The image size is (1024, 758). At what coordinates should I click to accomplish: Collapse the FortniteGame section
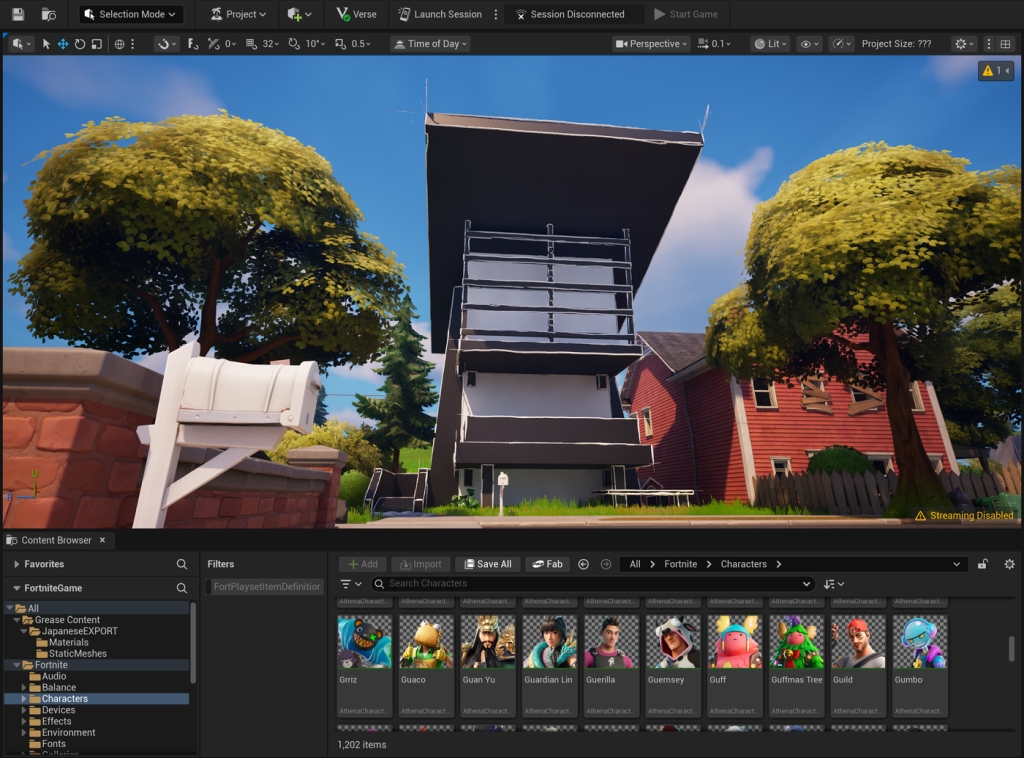(17, 588)
